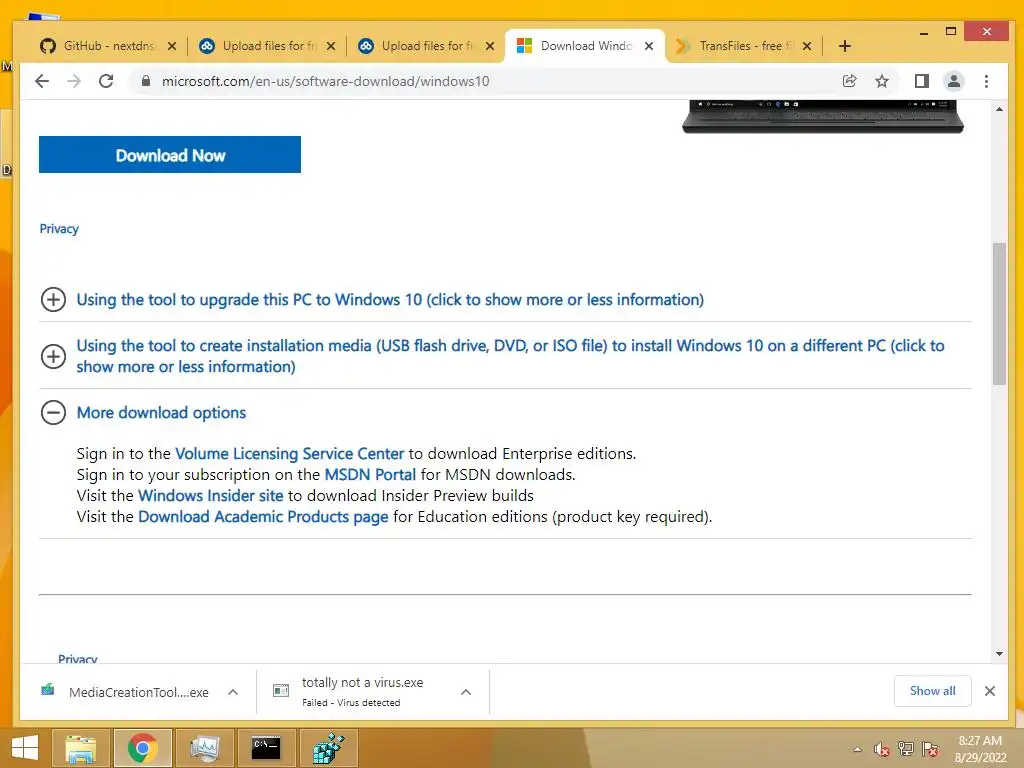The width and height of the screenshot is (1024, 768).
Task: Click the scroll up arrow of the page
Action: coord(999,109)
